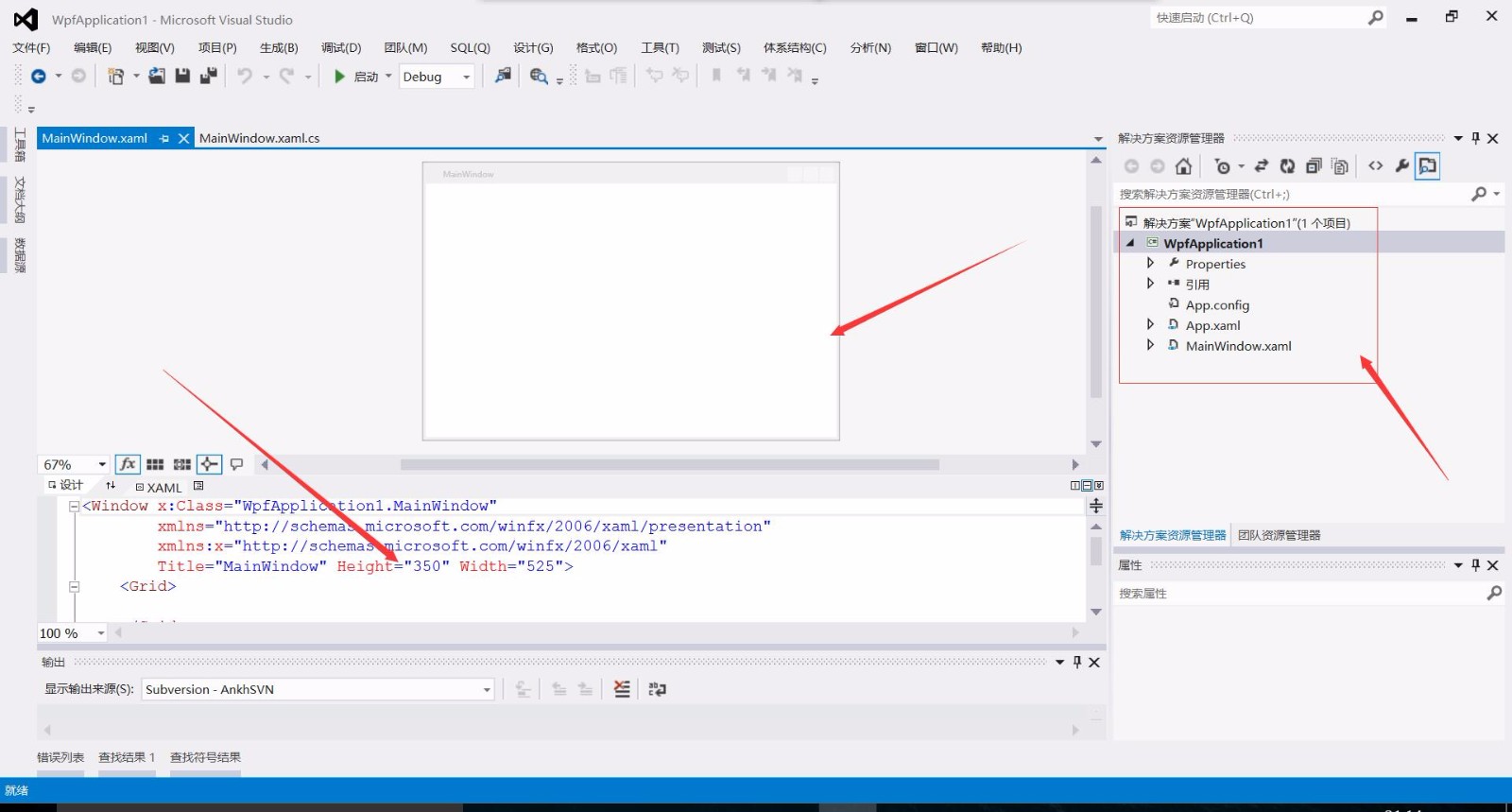Click the 设计 design pane label

point(72,485)
